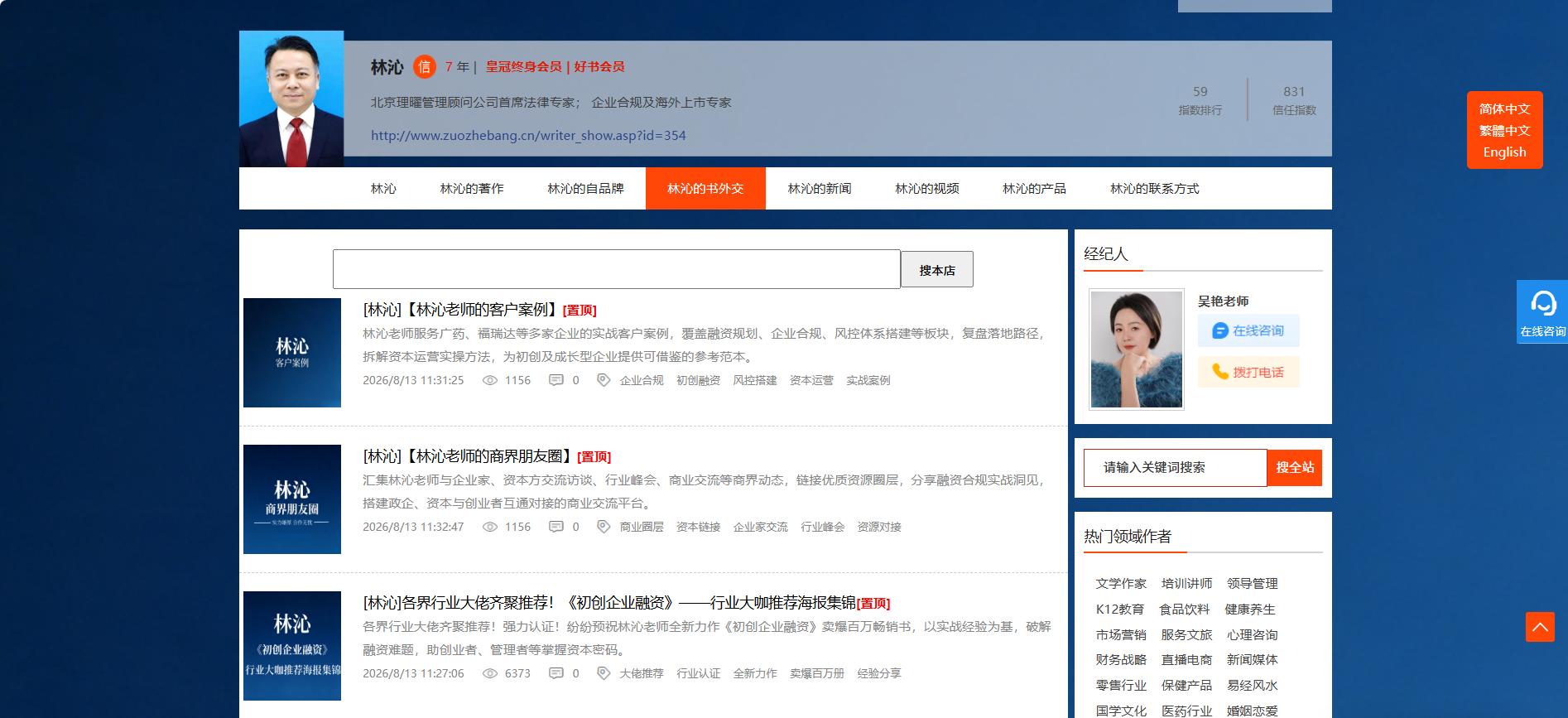1568x718 pixels.
Task: Click the 59 指数排行 statistic
Action: 1200,100
